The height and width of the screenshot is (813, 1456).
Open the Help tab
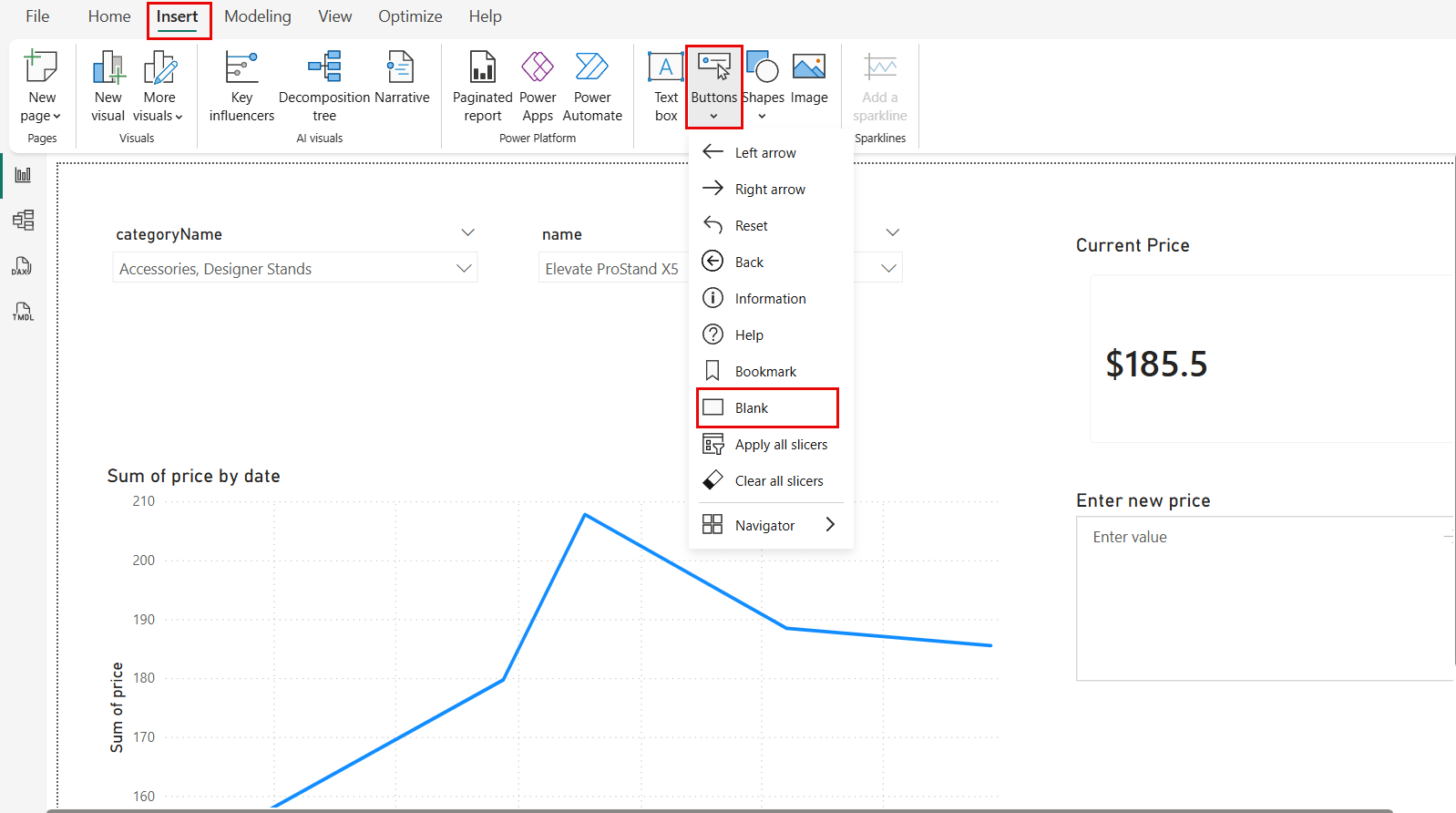(486, 16)
